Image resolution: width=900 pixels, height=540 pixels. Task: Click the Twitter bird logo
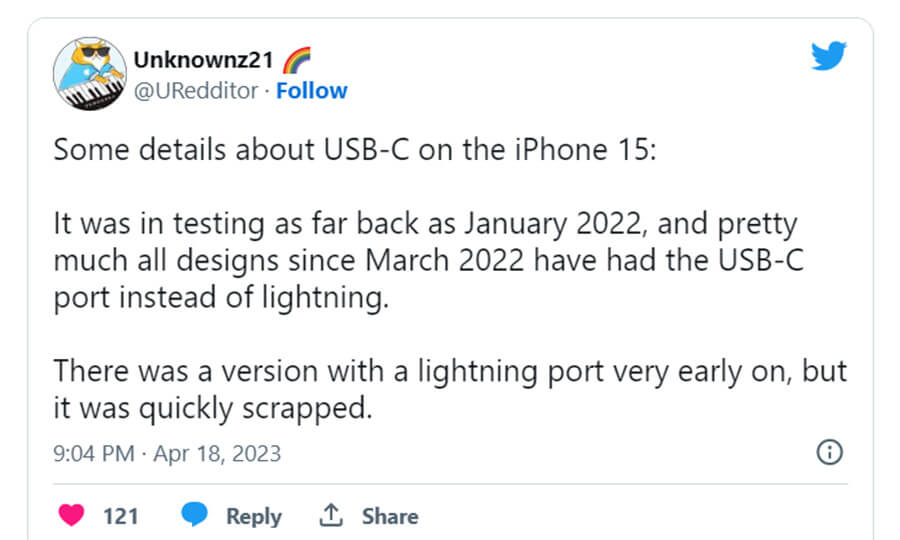[x=828, y=58]
